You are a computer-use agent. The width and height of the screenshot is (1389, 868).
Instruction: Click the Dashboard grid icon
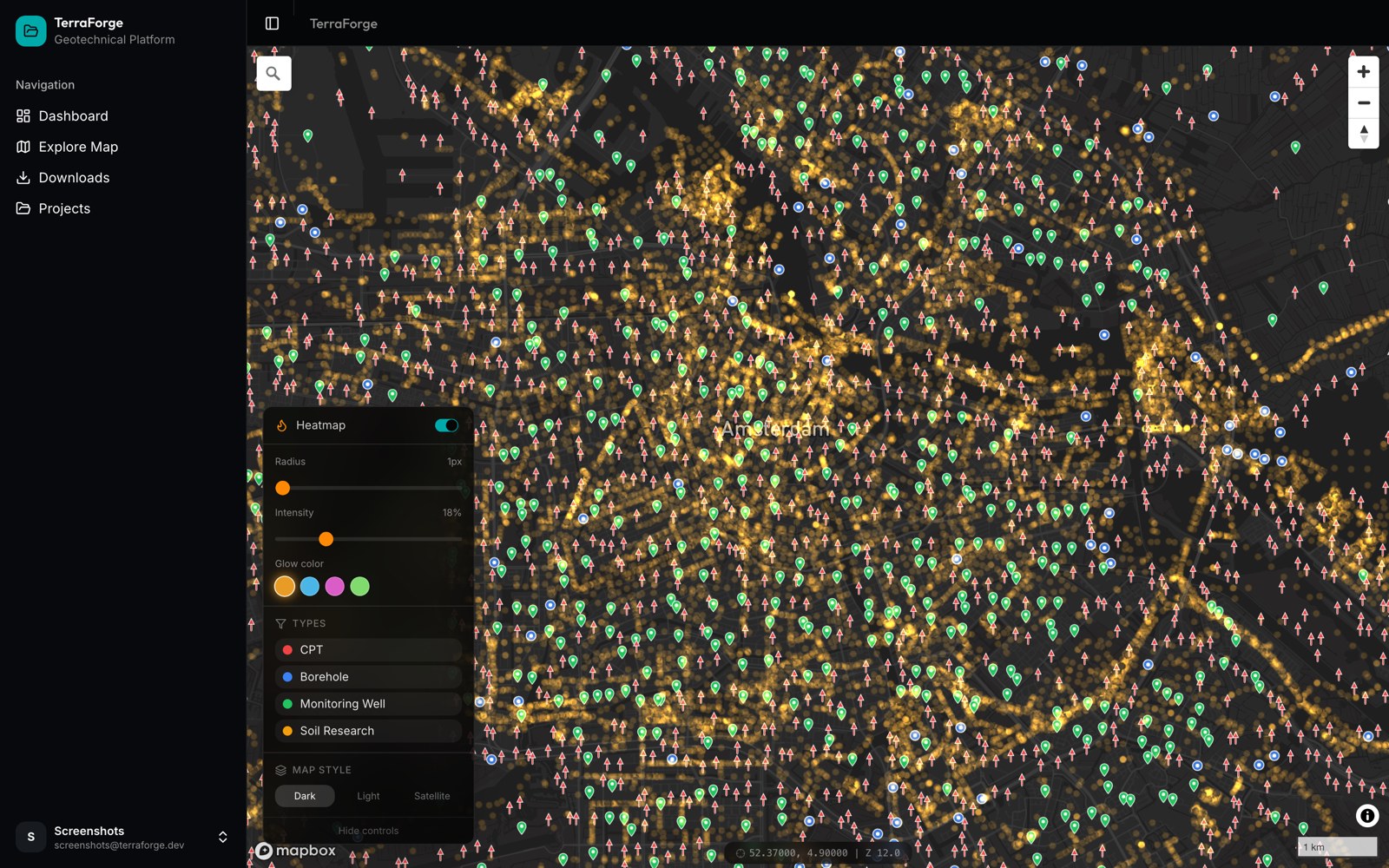23,115
